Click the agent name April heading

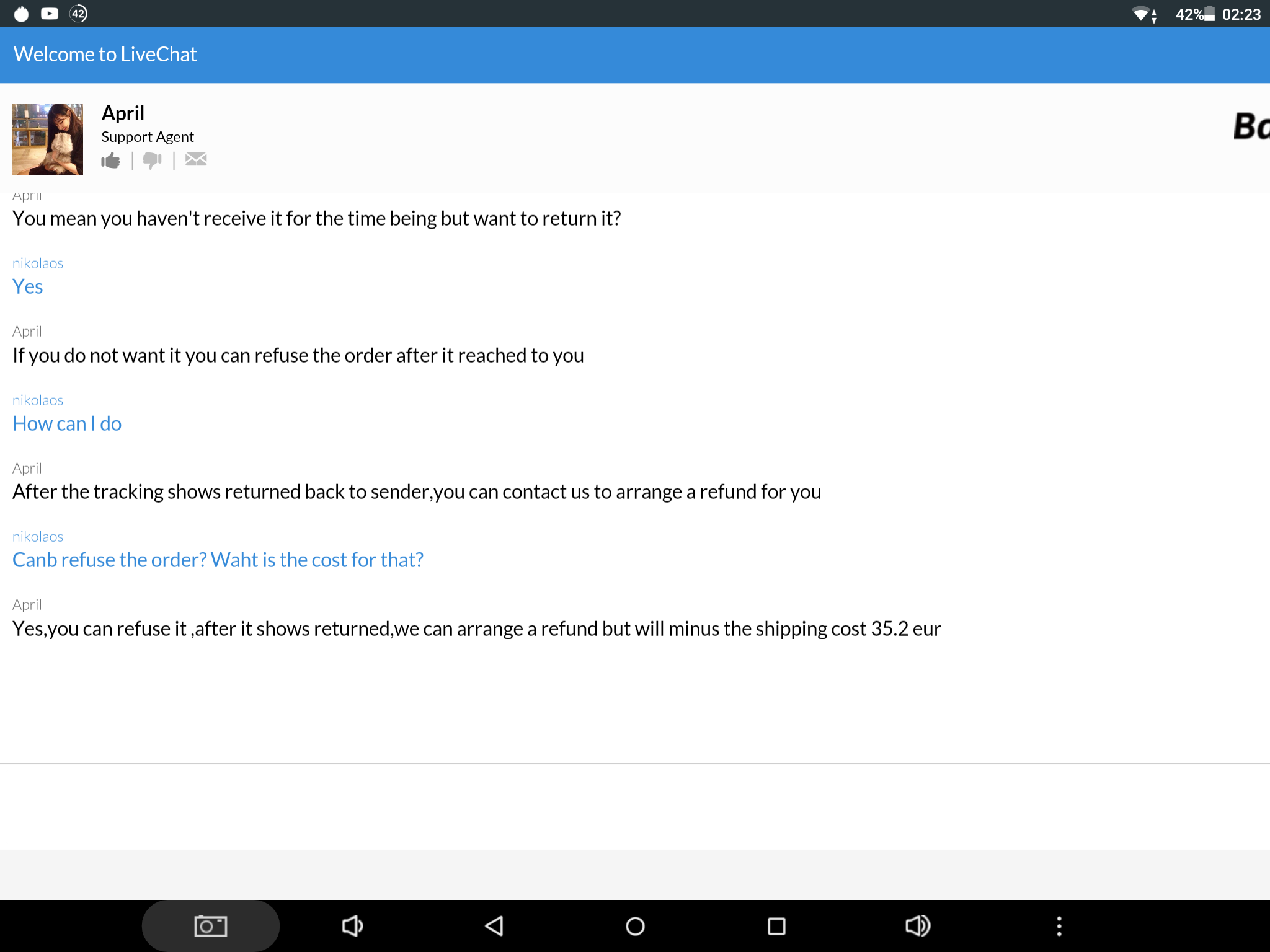click(123, 113)
